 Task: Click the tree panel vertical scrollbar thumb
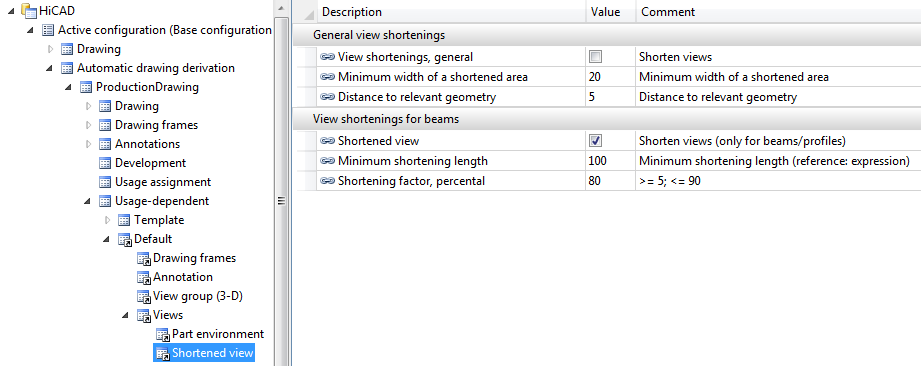point(281,200)
